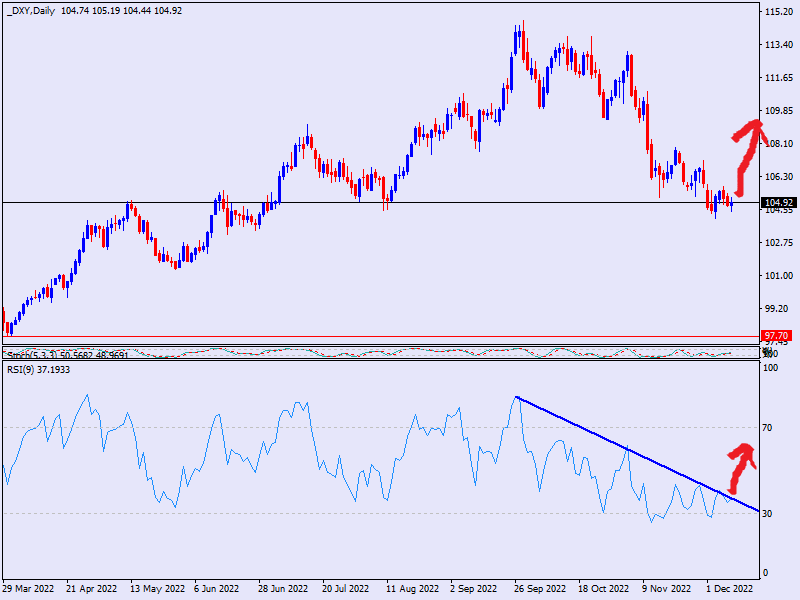This screenshot has height=600, width=800.
Task: Click the 99.20 price axis label
Action: click(779, 309)
